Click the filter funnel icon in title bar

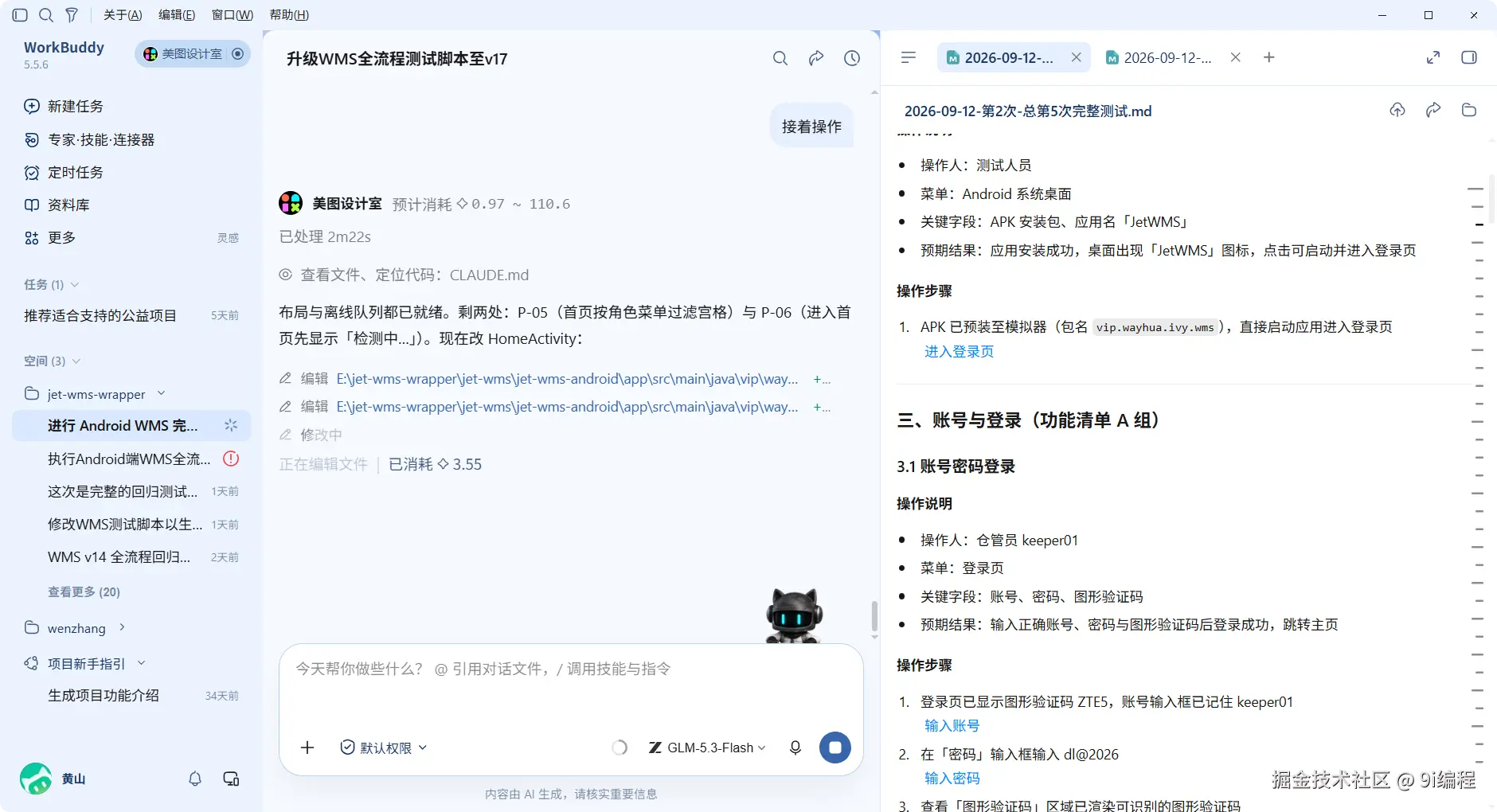[72, 14]
